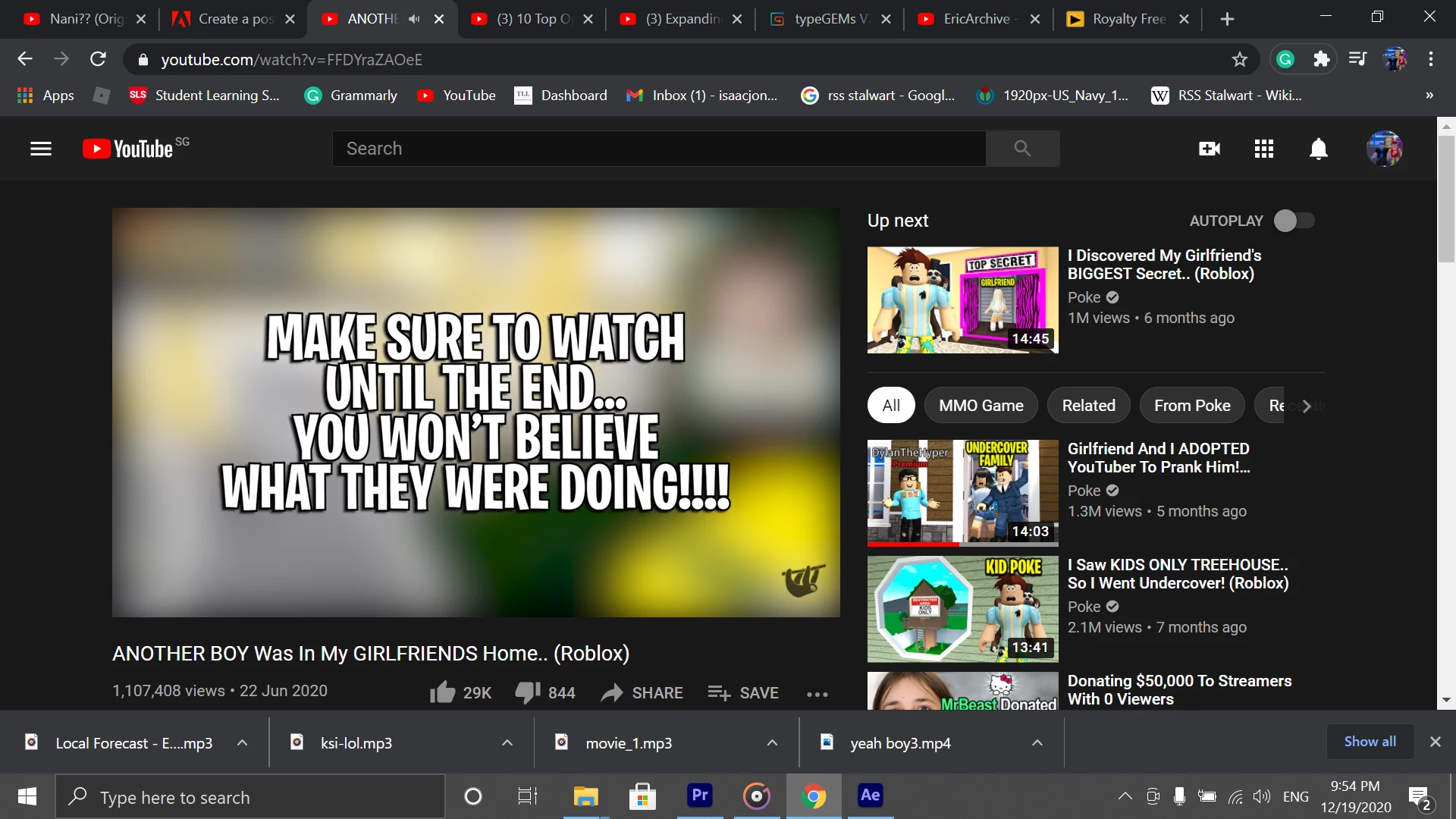Mute the tab via speaker icon
1456x819 pixels.
pyautogui.click(x=414, y=19)
